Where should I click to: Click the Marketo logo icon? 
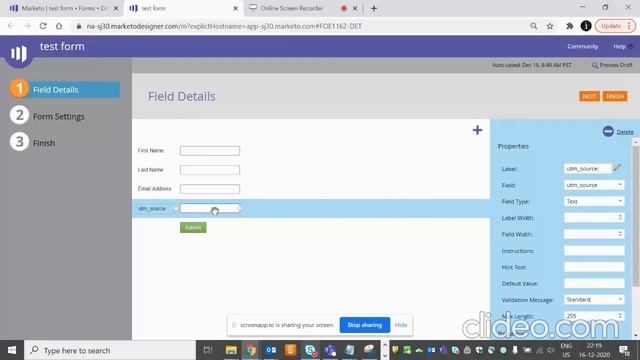[x=19, y=53]
